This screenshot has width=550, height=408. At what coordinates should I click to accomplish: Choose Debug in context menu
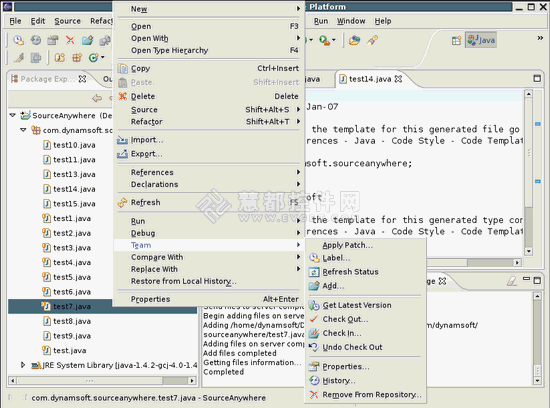pos(209,233)
